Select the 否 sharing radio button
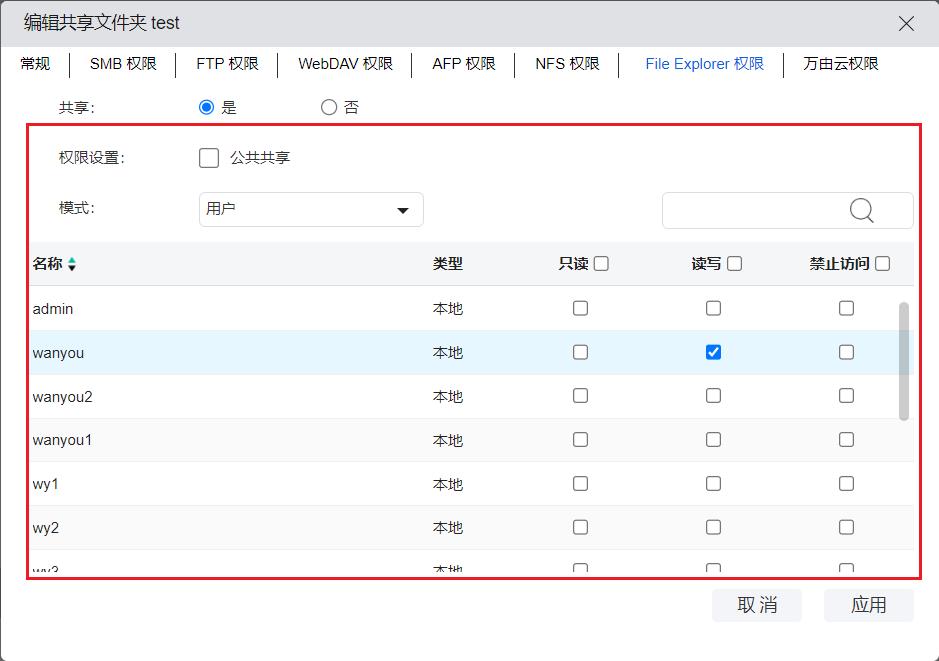This screenshot has width=939, height=661. [329, 107]
